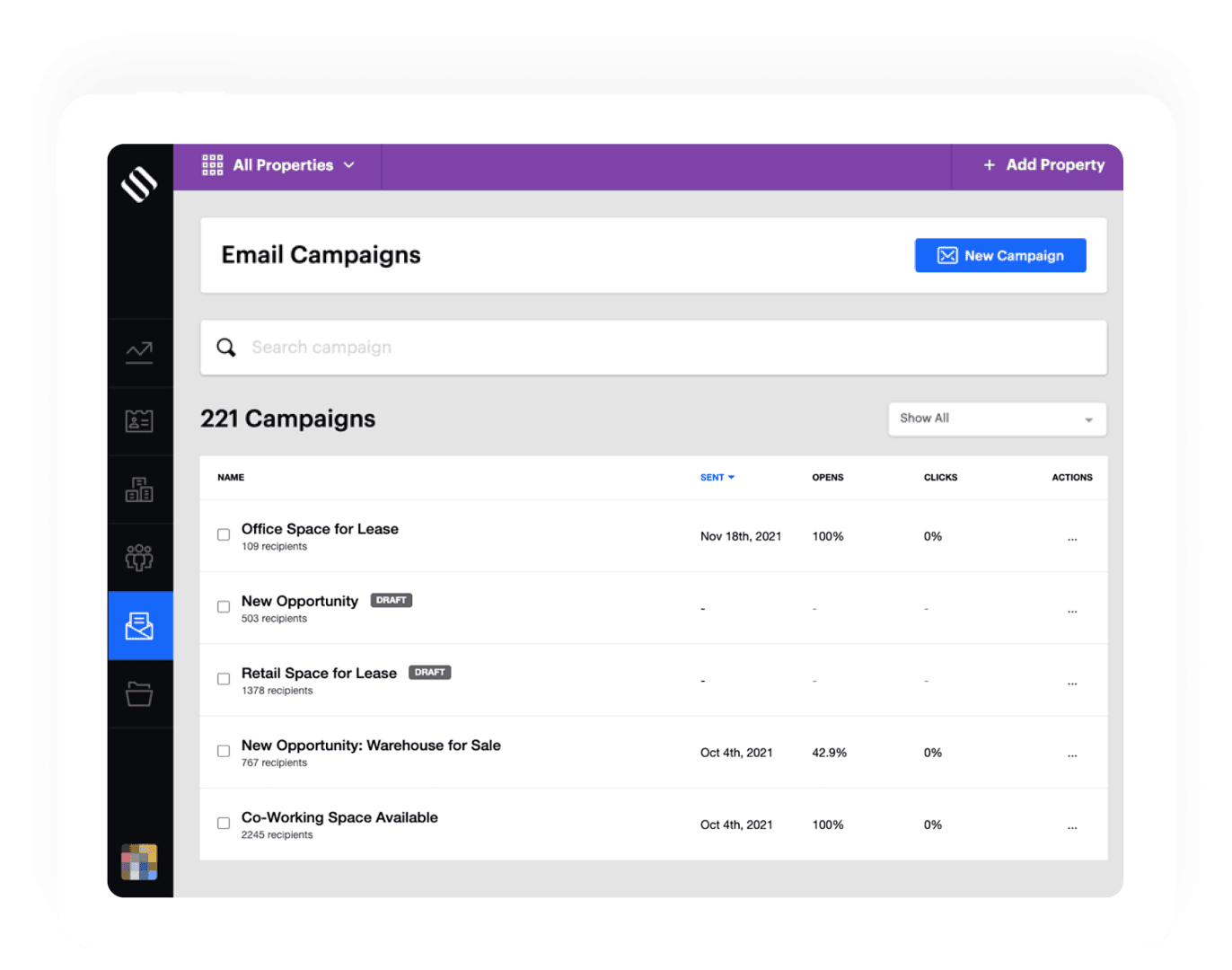
Task: Click the Add Property button
Action: tap(1043, 165)
